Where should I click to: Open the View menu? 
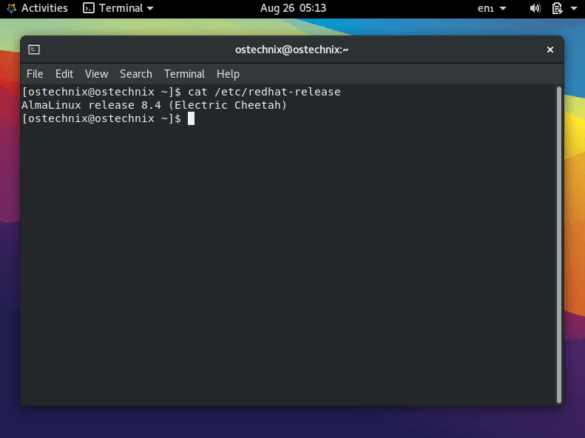click(96, 74)
